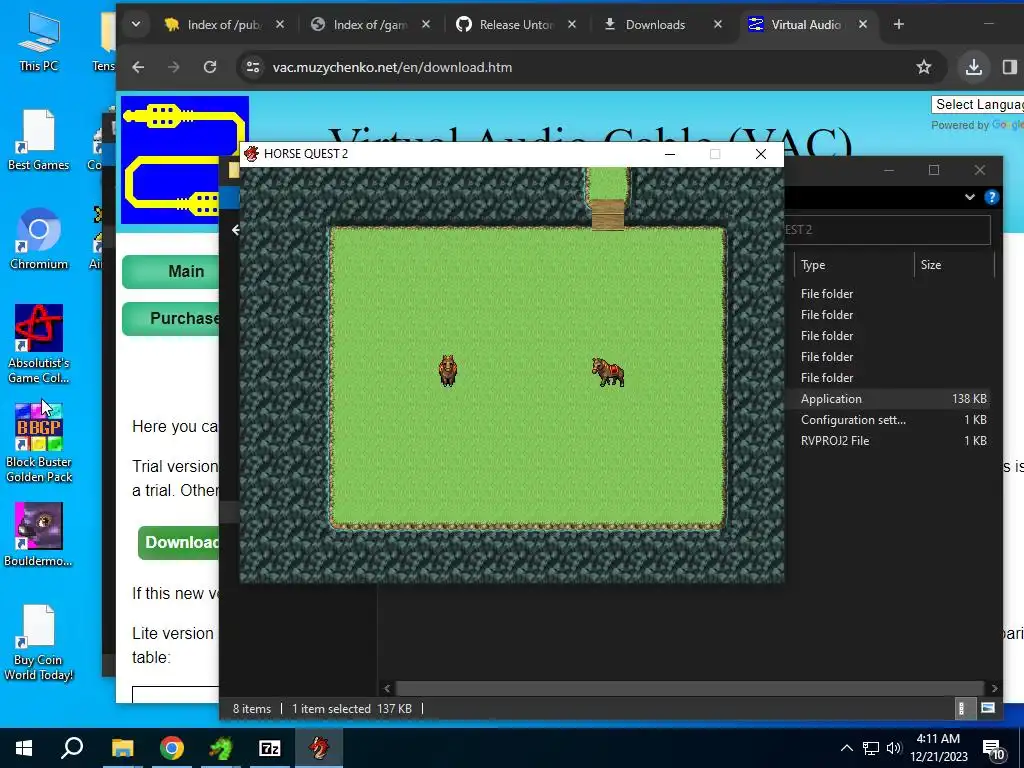This screenshot has width=1024, height=768.
Task: Go back in browser
Action: [138, 67]
